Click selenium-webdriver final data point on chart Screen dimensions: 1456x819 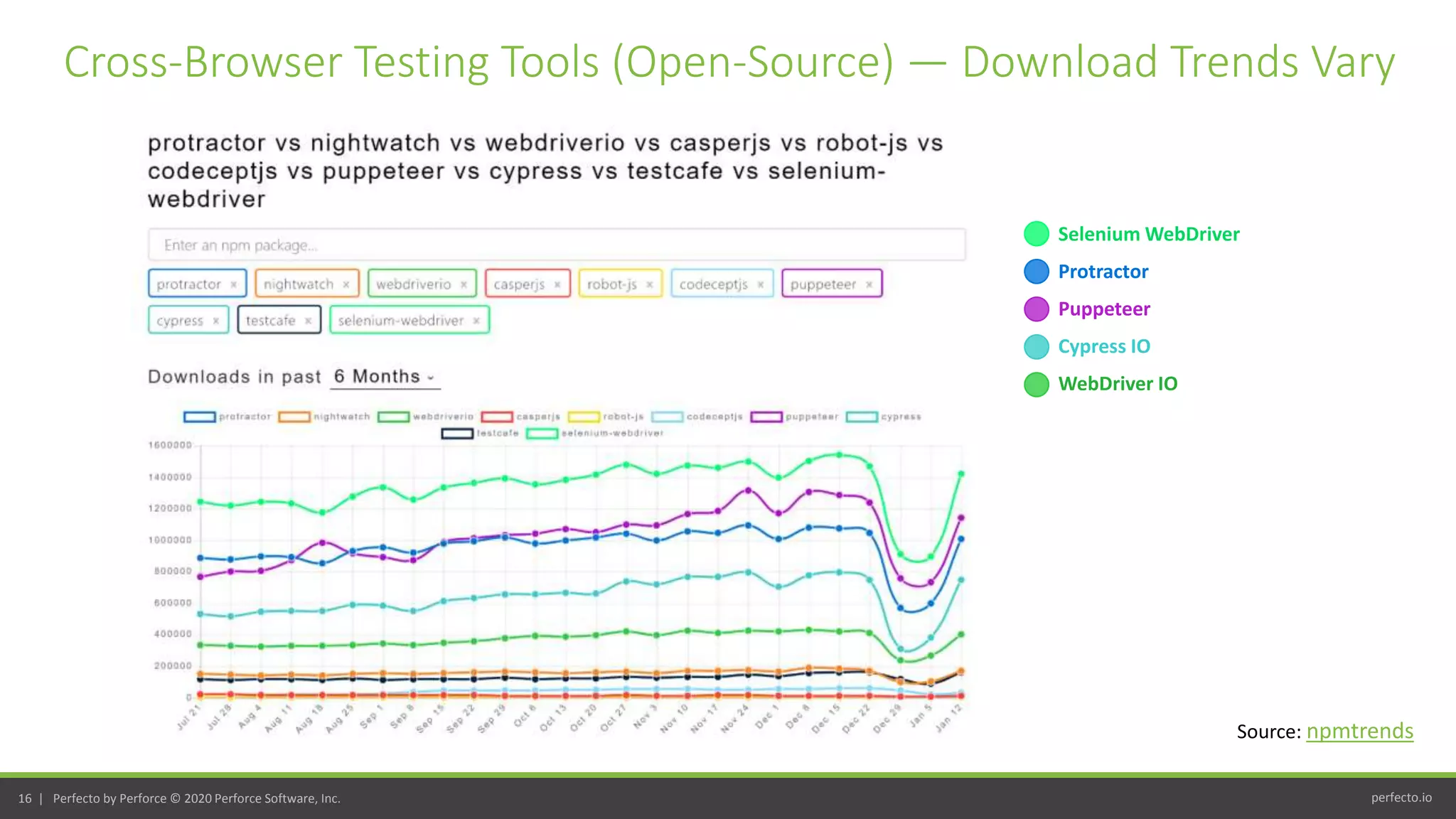pyautogui.click(x=961, y=473)
